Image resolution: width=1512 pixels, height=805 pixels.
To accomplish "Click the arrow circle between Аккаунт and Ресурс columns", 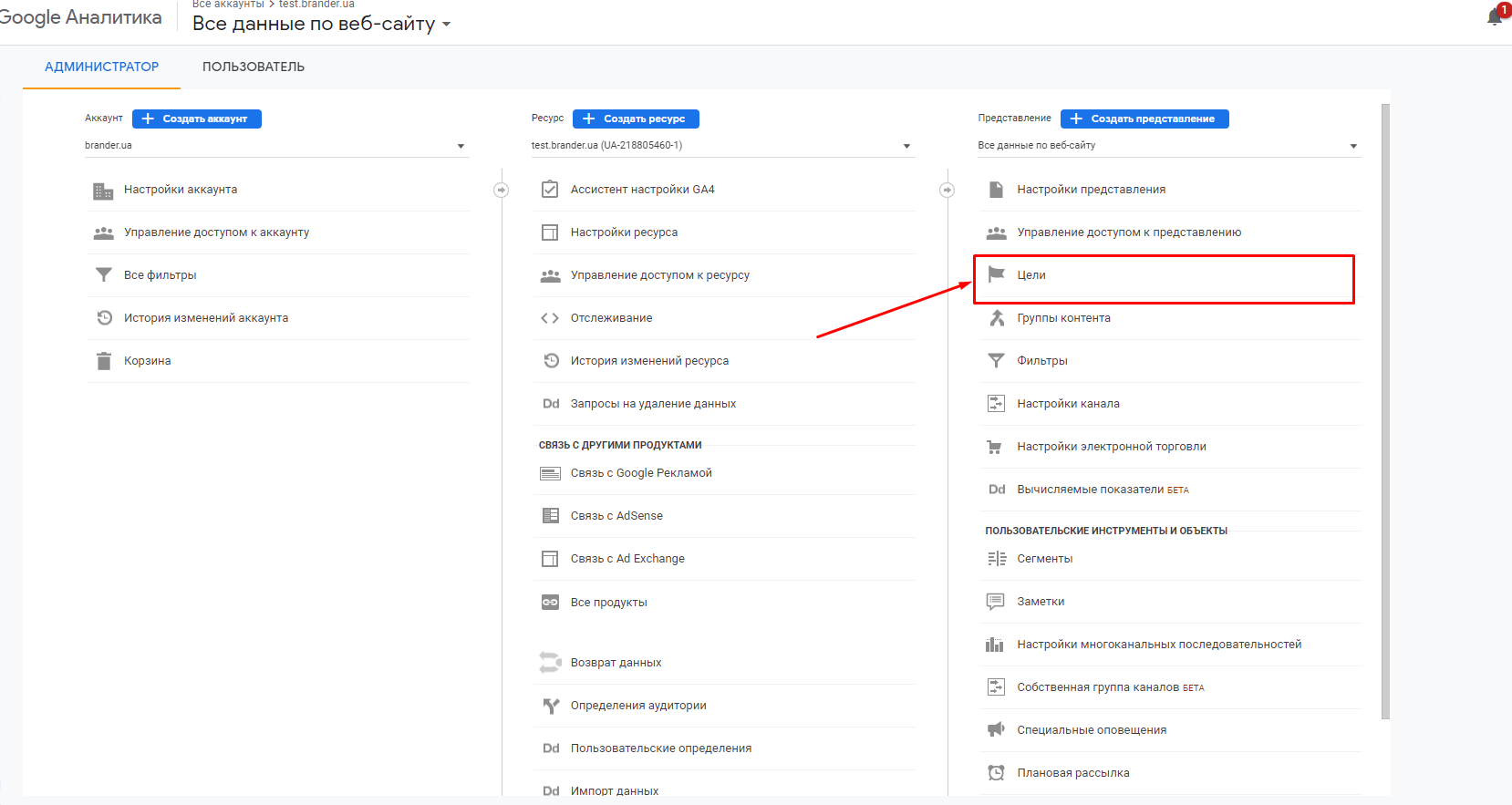I will (x=501, y=190).
